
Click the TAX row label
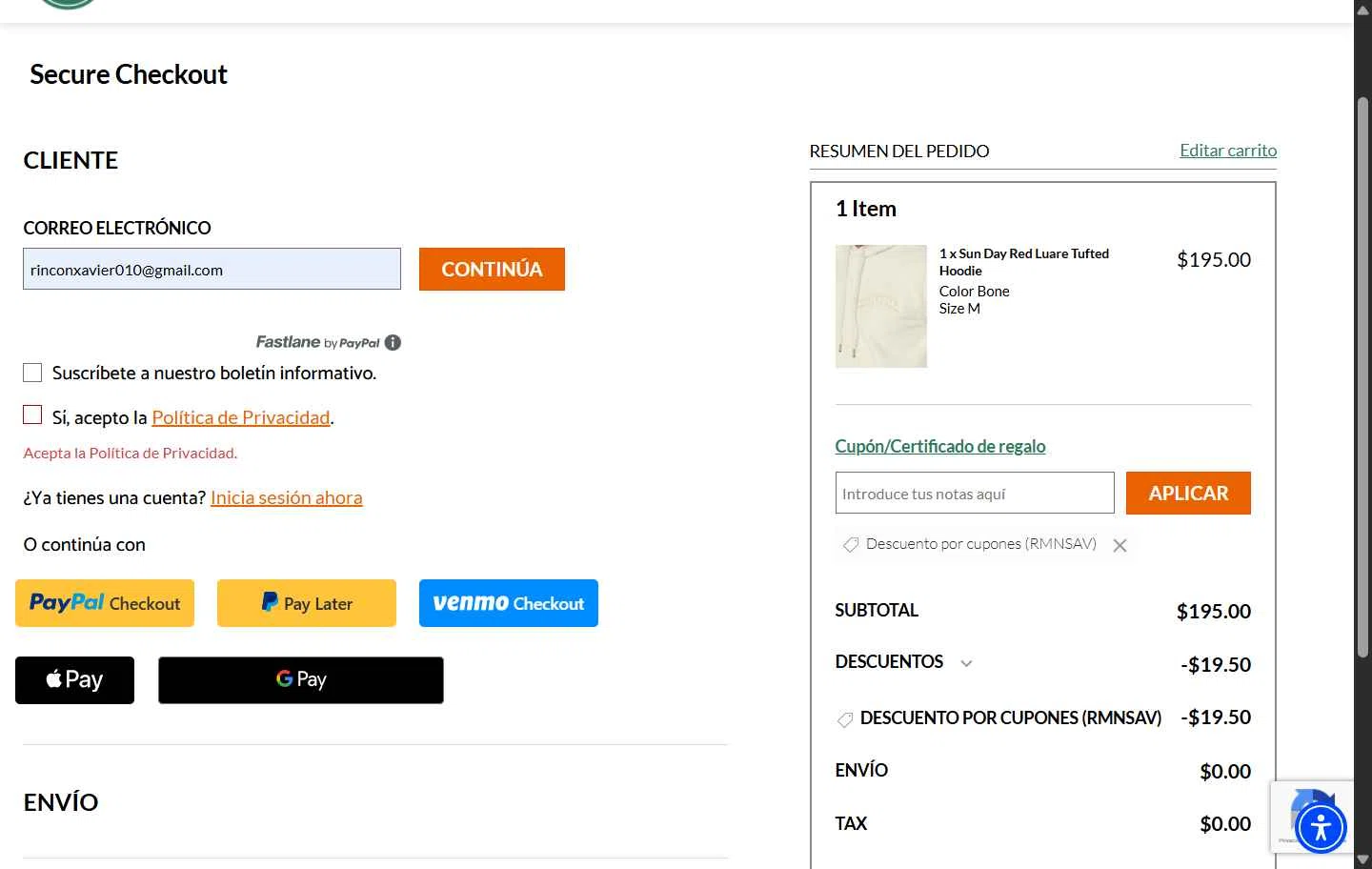click(851, 823)
